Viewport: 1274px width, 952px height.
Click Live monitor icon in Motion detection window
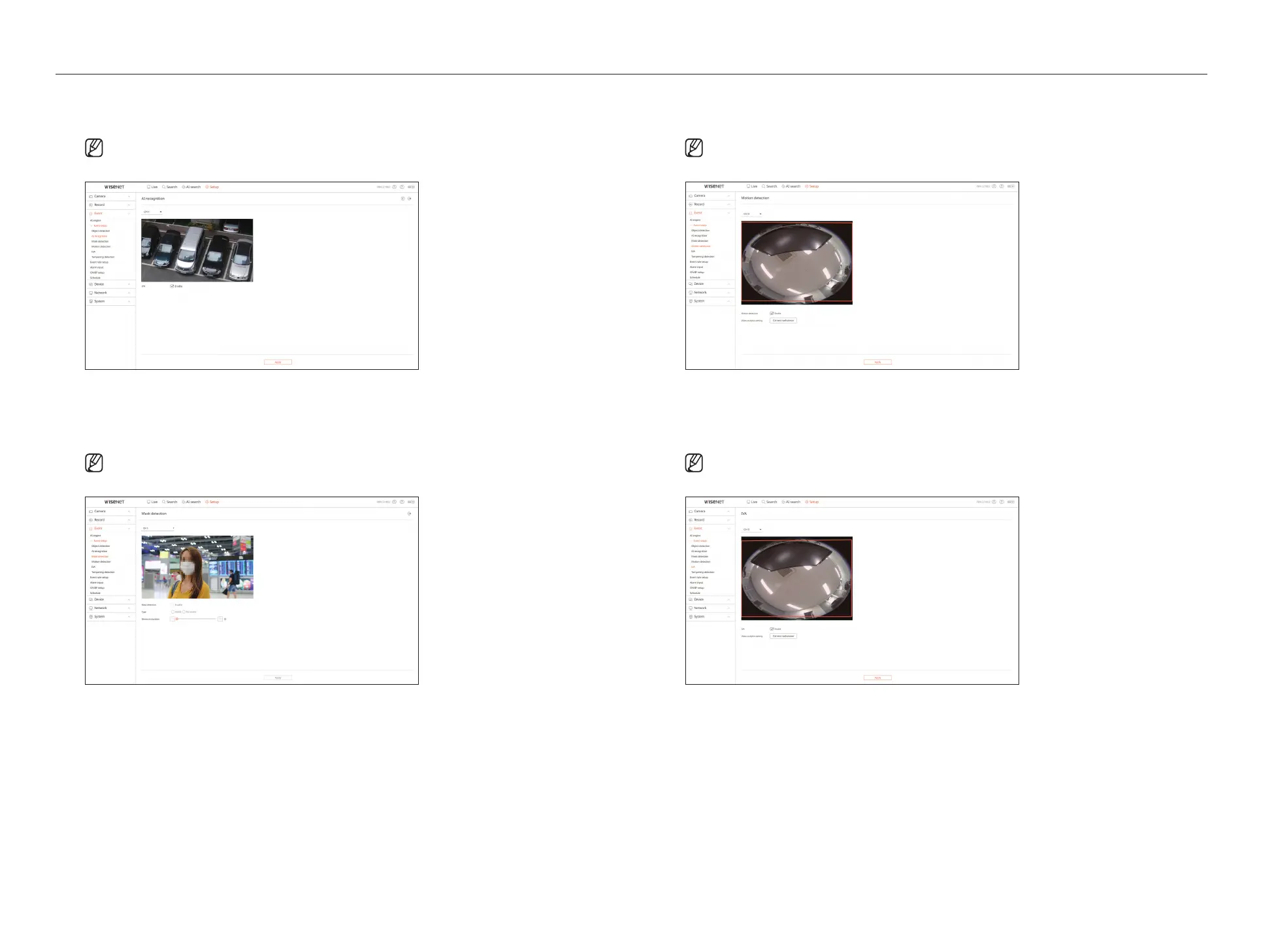point(749,186)
